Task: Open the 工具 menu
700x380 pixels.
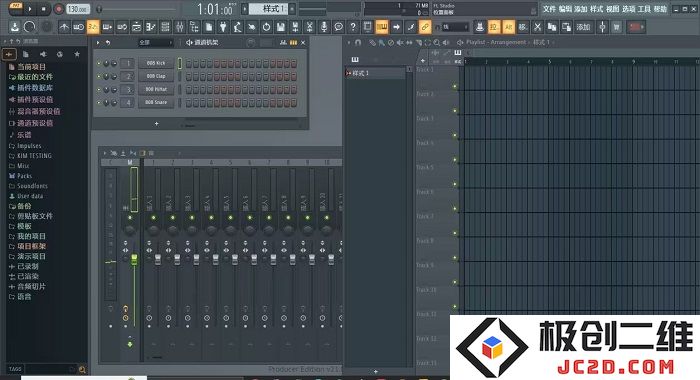Action: (644, 9)
